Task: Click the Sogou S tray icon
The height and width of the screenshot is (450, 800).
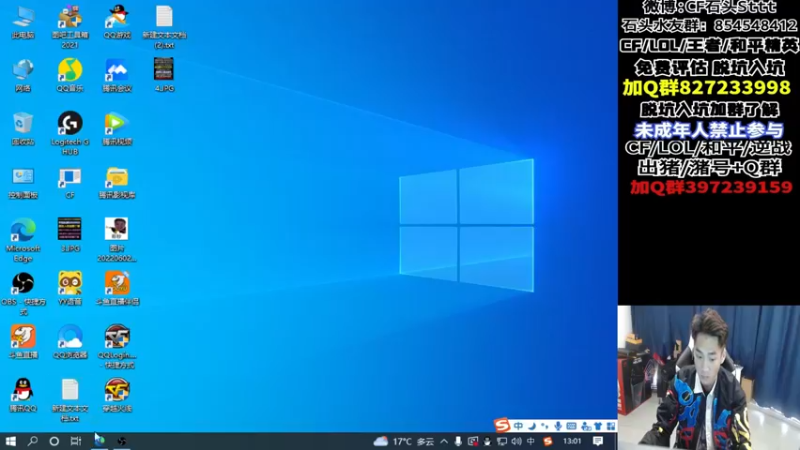Action: pos(547,441)
